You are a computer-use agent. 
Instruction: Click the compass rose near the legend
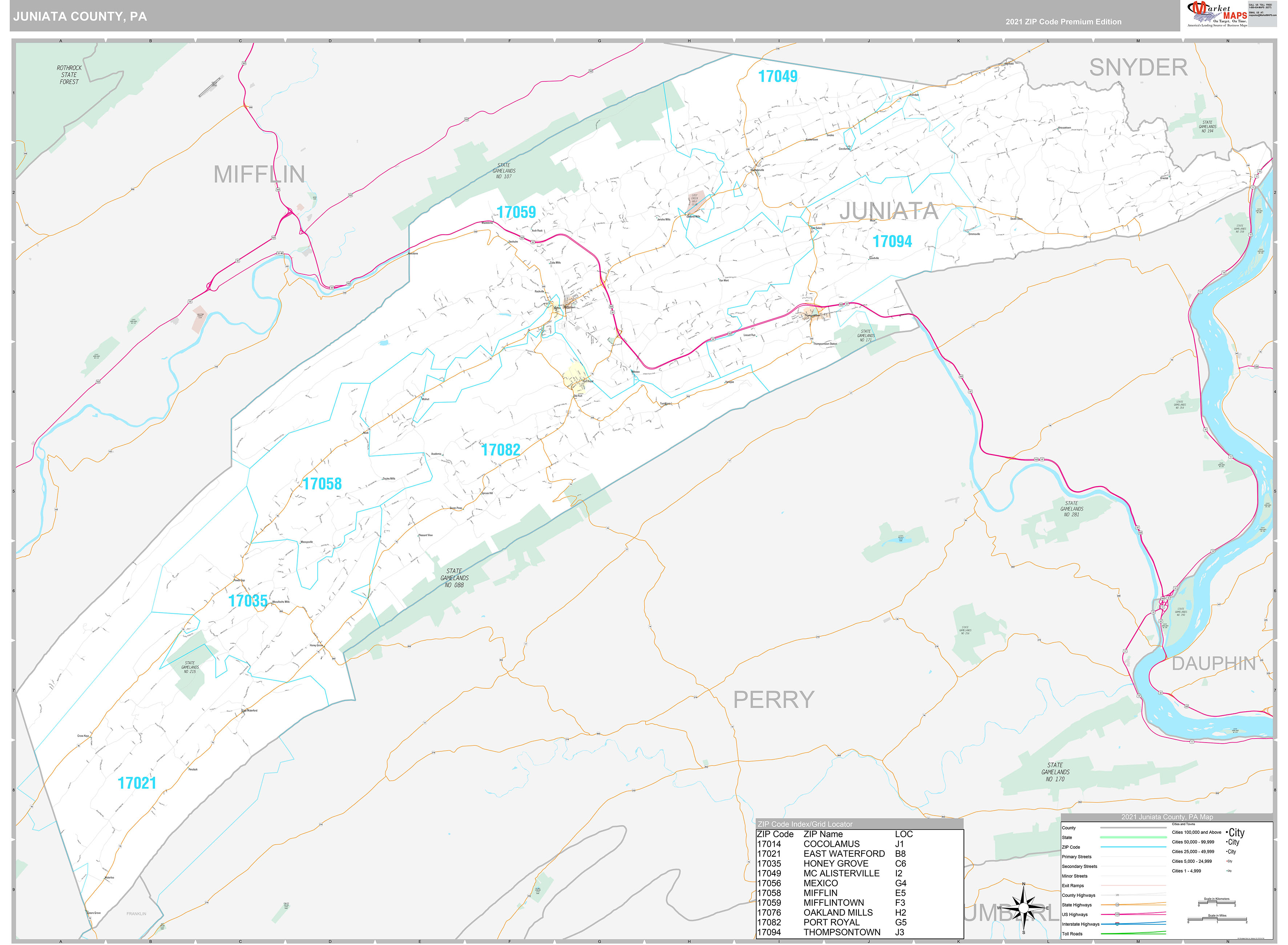click(1023, 909)
